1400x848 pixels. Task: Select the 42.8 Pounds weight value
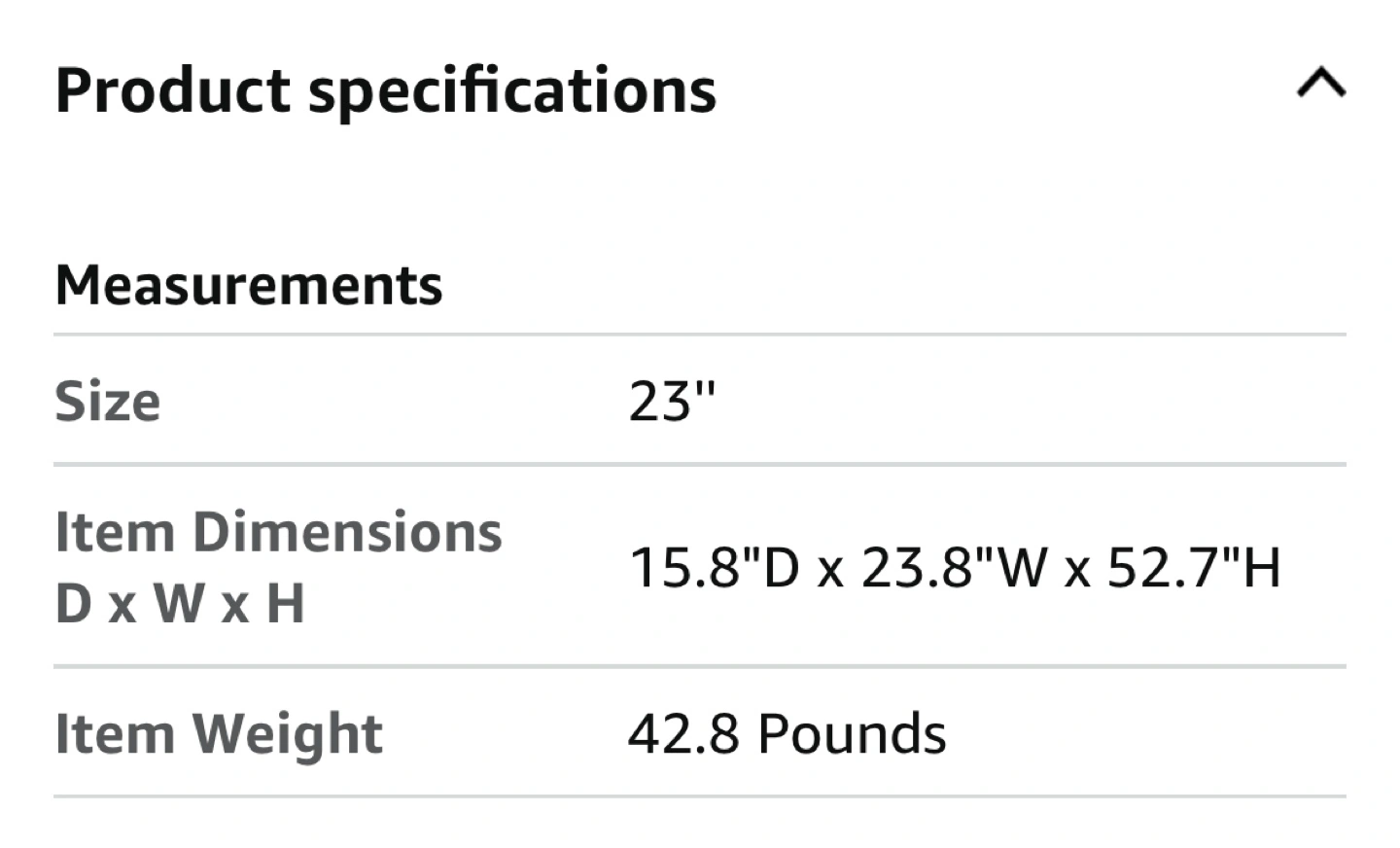coord(787,733)
